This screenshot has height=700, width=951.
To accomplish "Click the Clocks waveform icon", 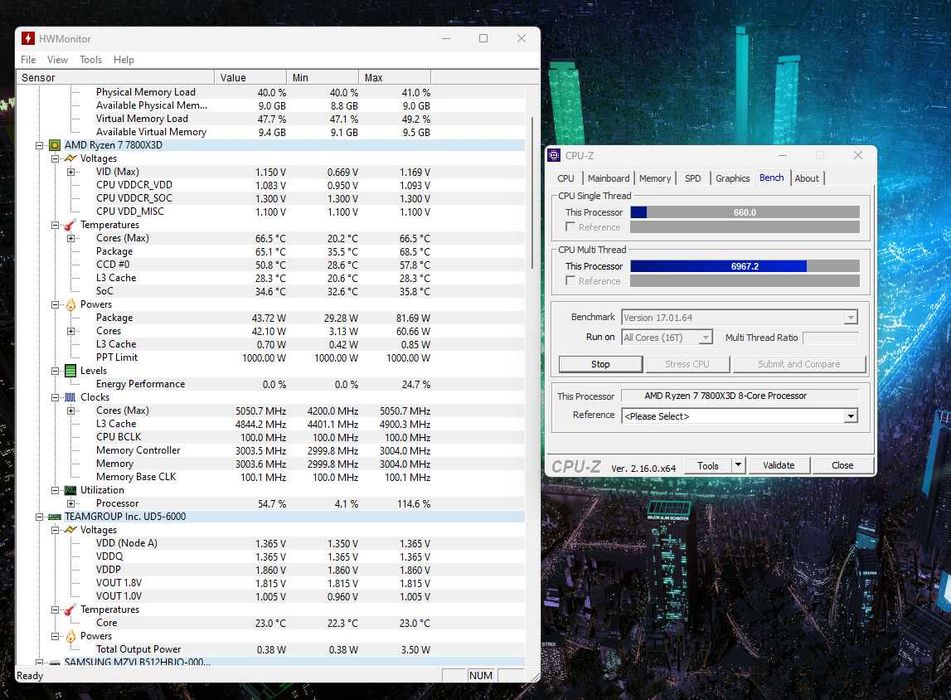I will click(70, 397).
